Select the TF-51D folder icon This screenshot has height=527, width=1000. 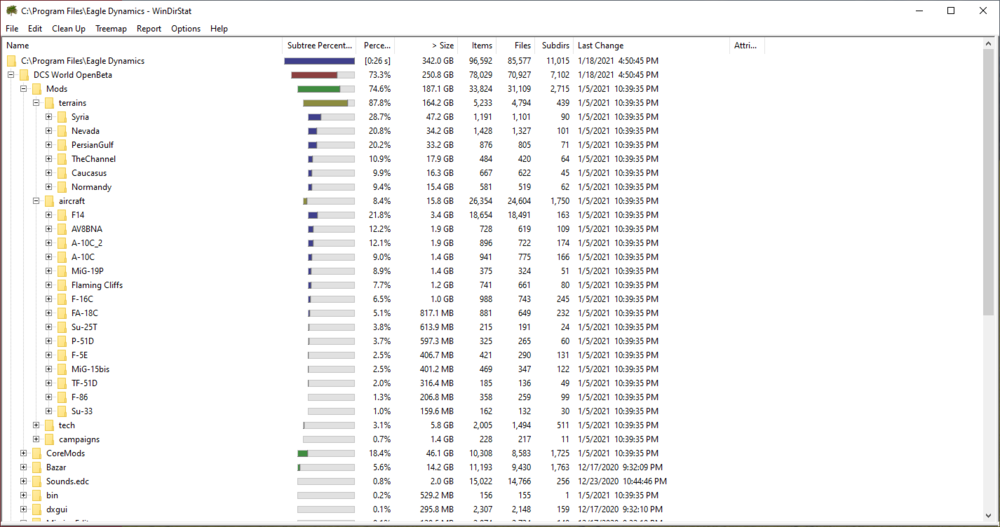(x=62, y=383)
